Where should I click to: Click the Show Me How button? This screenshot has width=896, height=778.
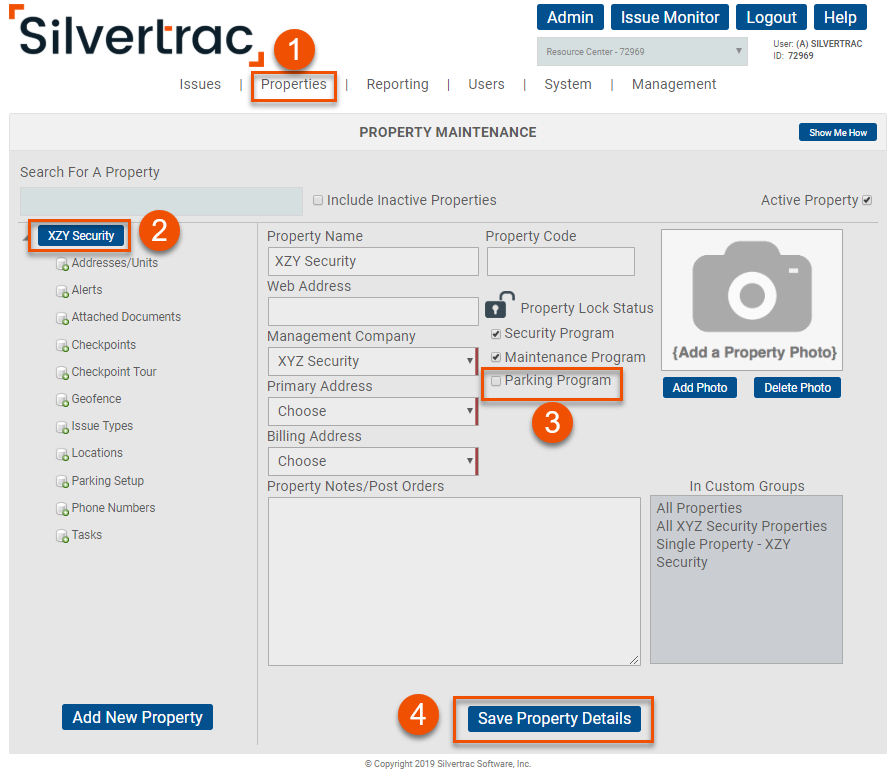[838, 133]
